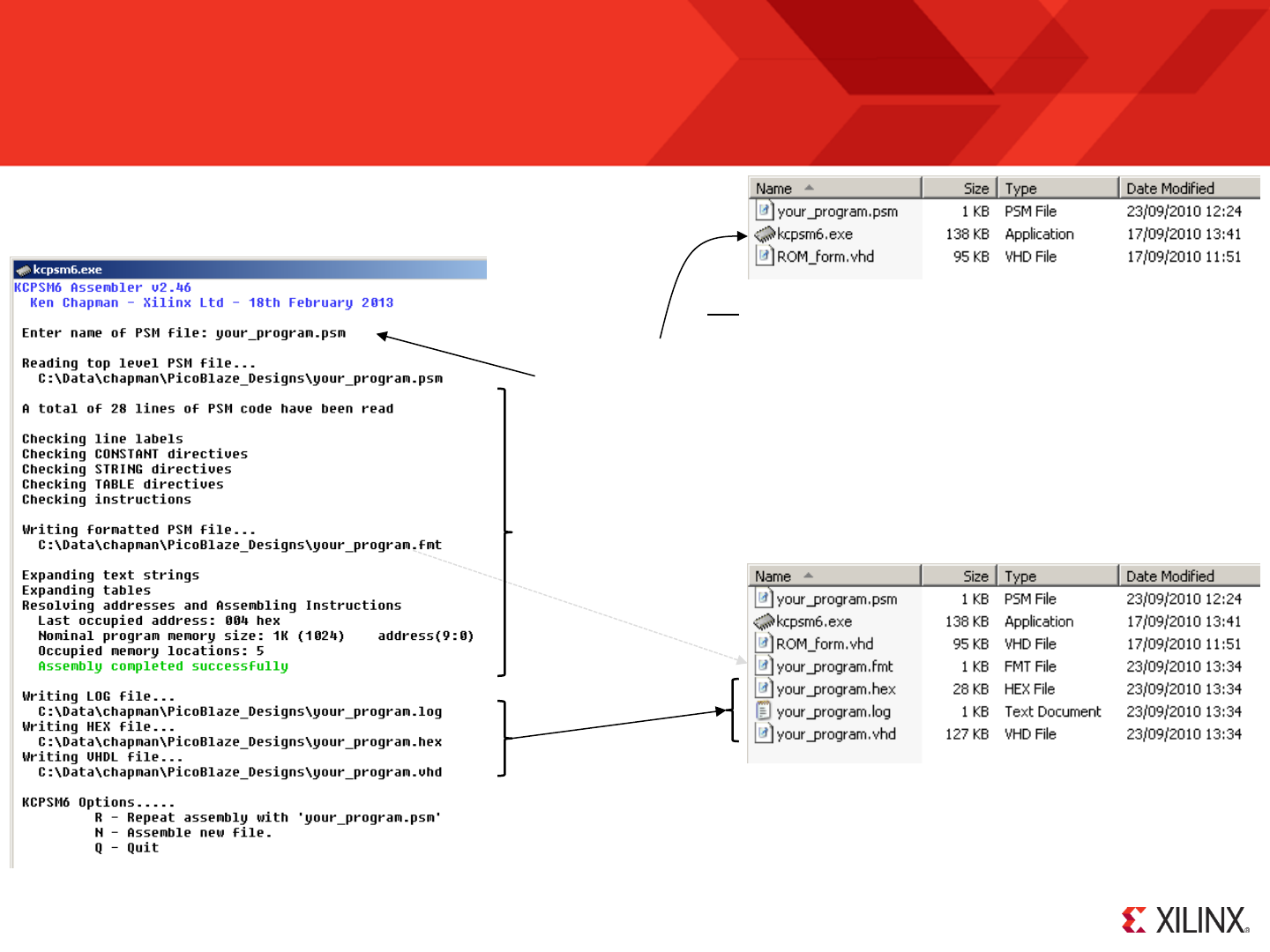
Task: Click the your_program.fmt file icon
Action: 764,666
